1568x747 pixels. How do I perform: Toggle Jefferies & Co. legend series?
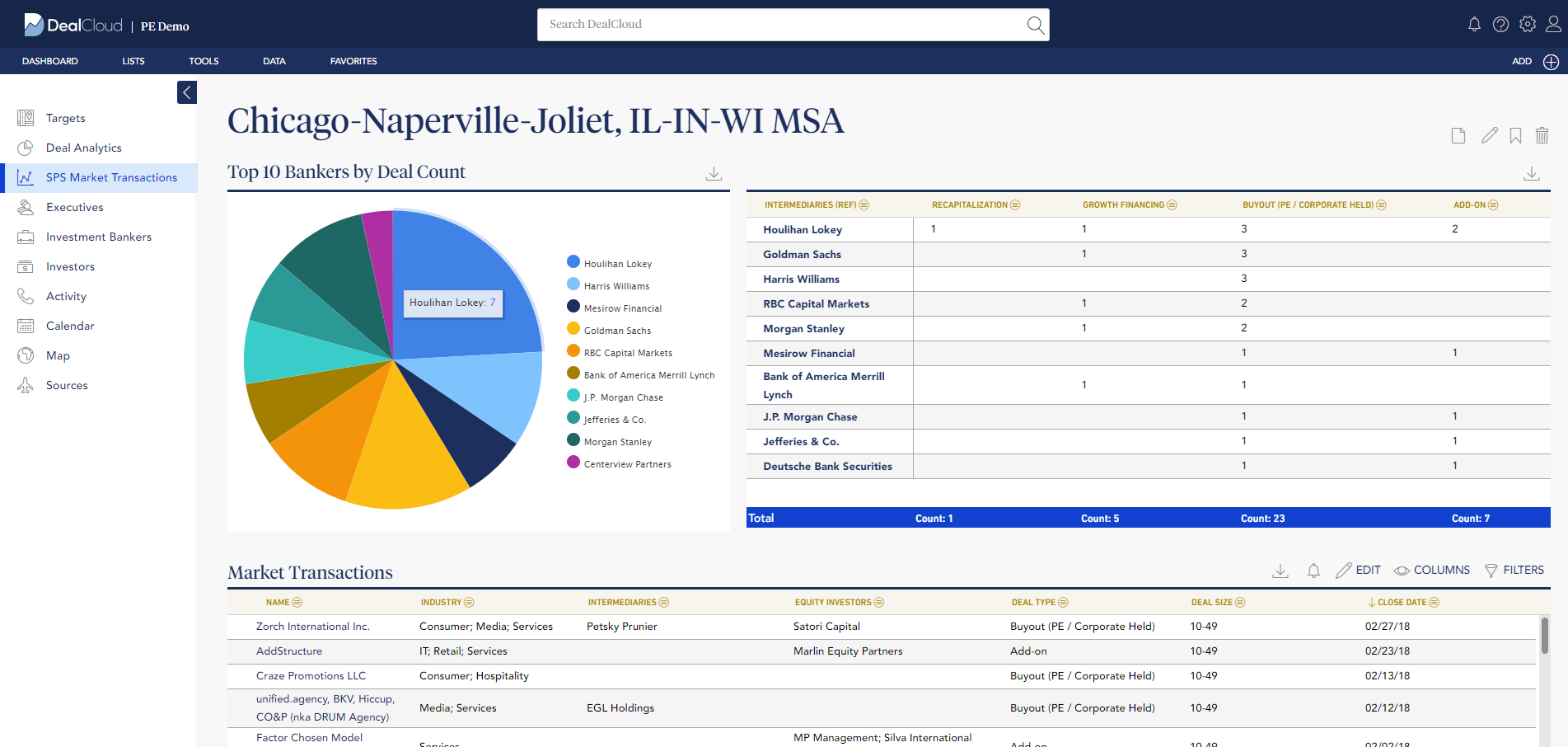click(x=606, y=419)
